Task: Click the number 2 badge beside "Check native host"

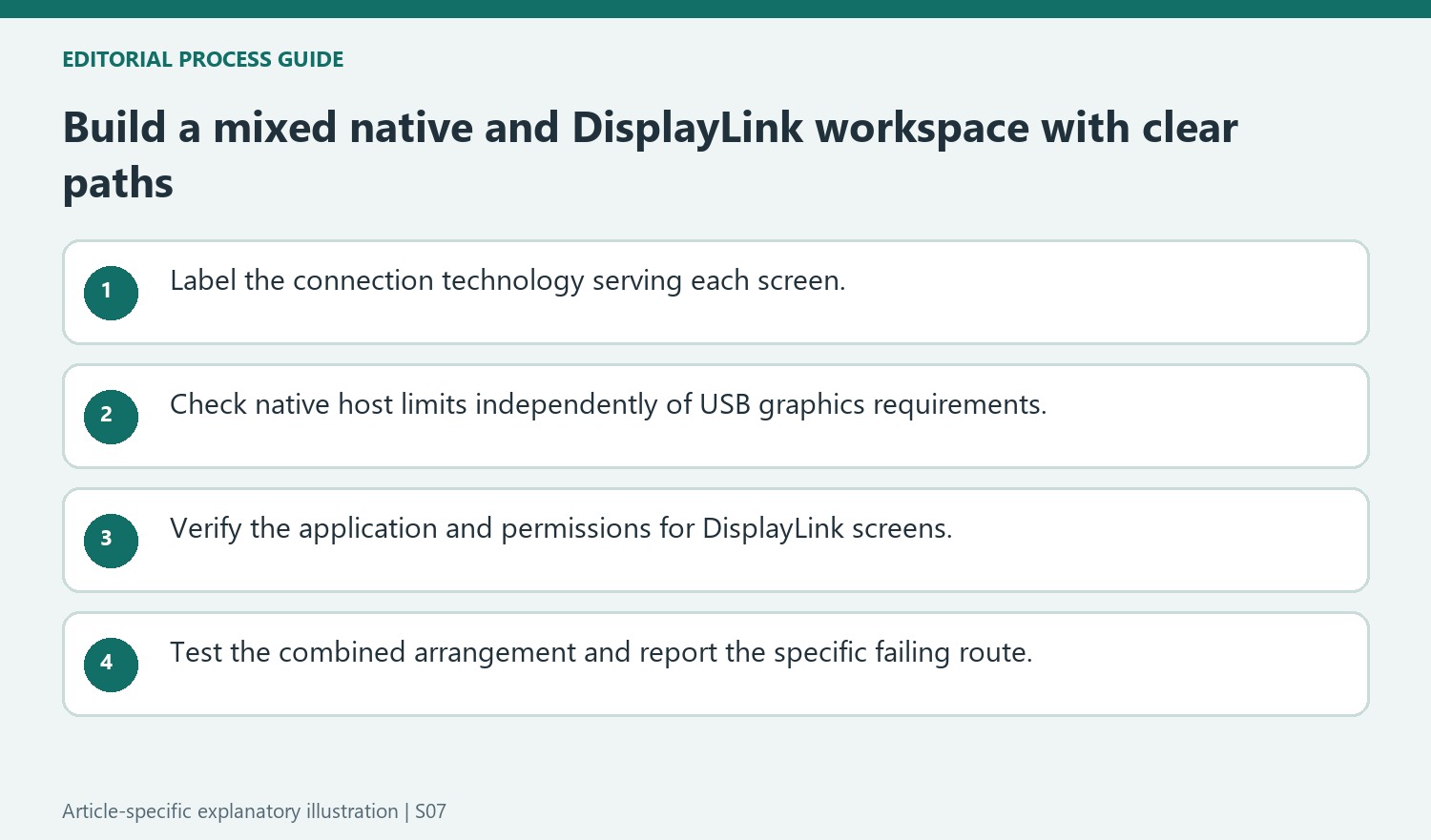Action: 111,417
